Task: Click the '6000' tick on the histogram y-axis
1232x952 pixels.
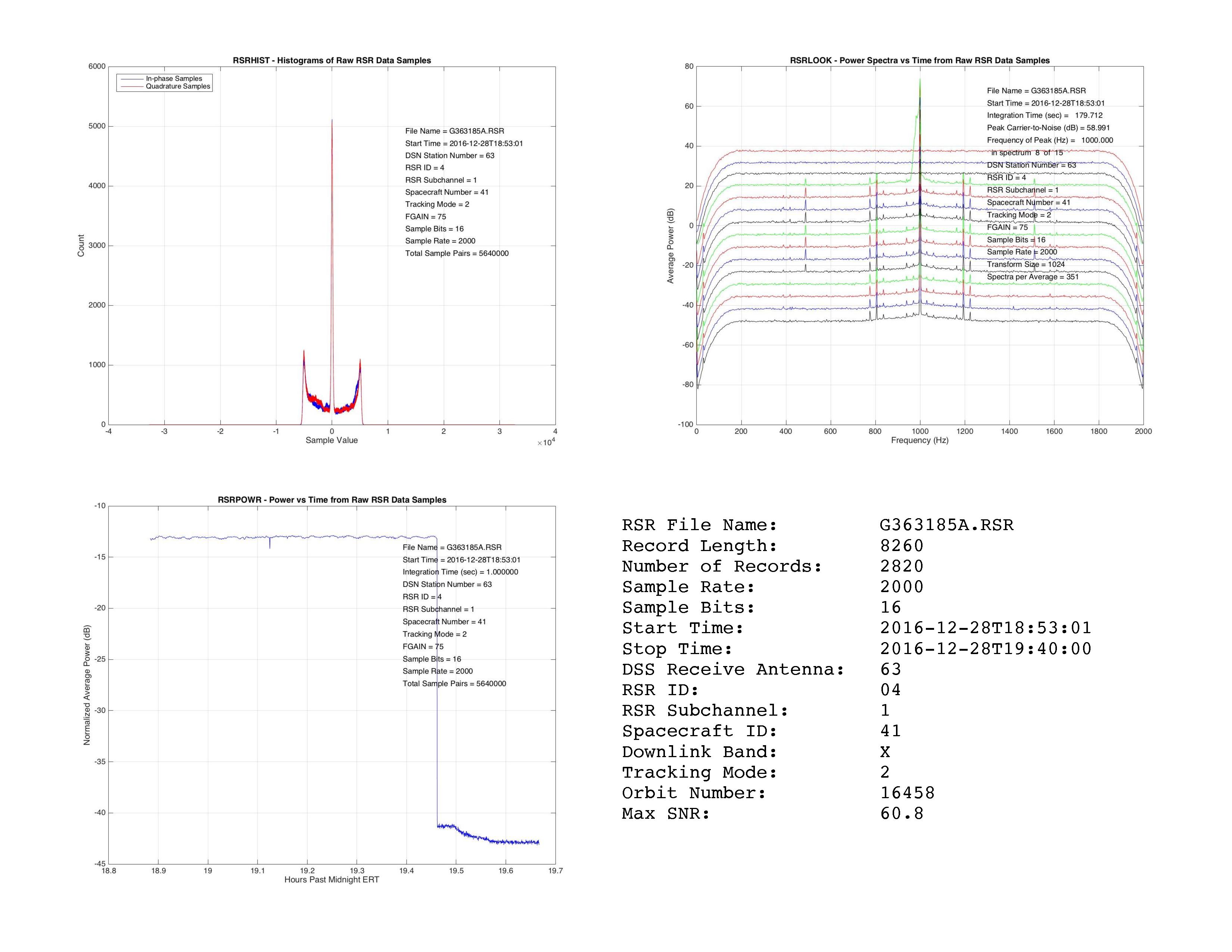Action: 96,66
